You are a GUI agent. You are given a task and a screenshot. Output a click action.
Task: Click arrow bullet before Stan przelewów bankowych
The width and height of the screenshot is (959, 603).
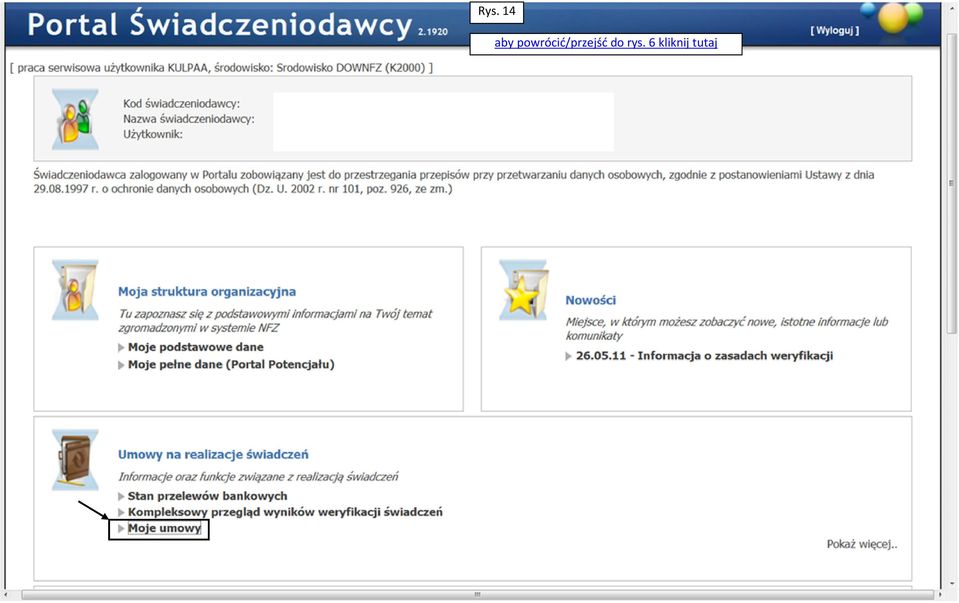click(121, 496)
